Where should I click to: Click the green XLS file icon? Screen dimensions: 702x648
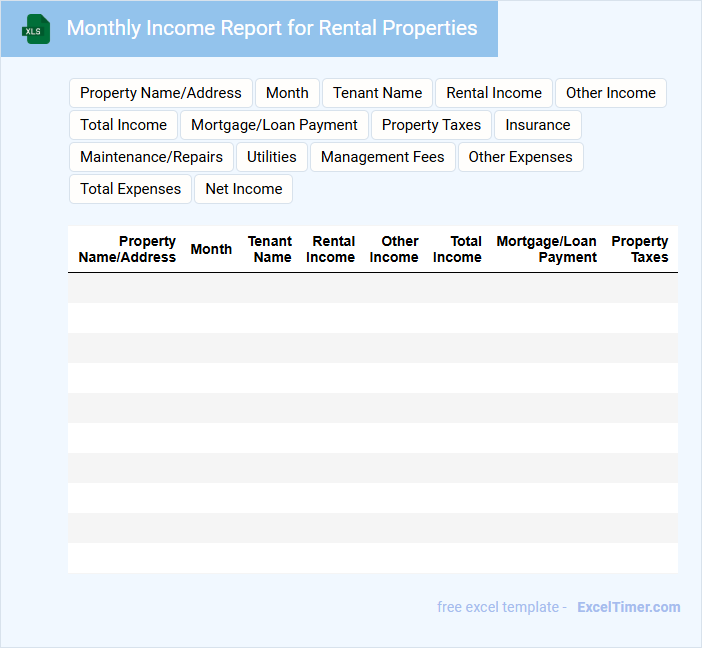pos(36,29)
